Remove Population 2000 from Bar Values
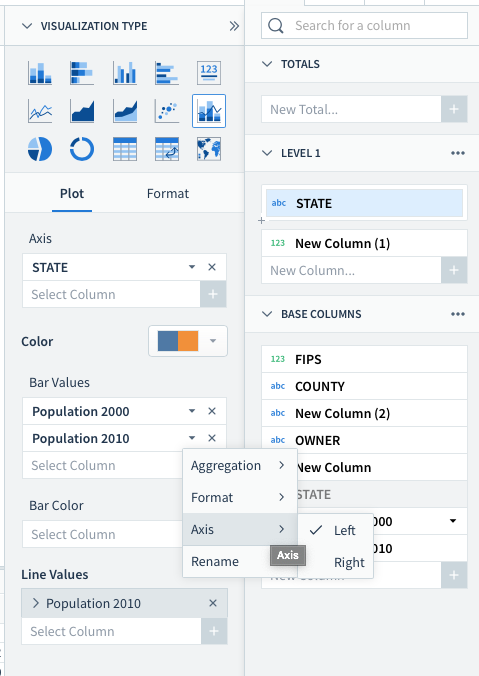479x676 pixels. [212, 411]
